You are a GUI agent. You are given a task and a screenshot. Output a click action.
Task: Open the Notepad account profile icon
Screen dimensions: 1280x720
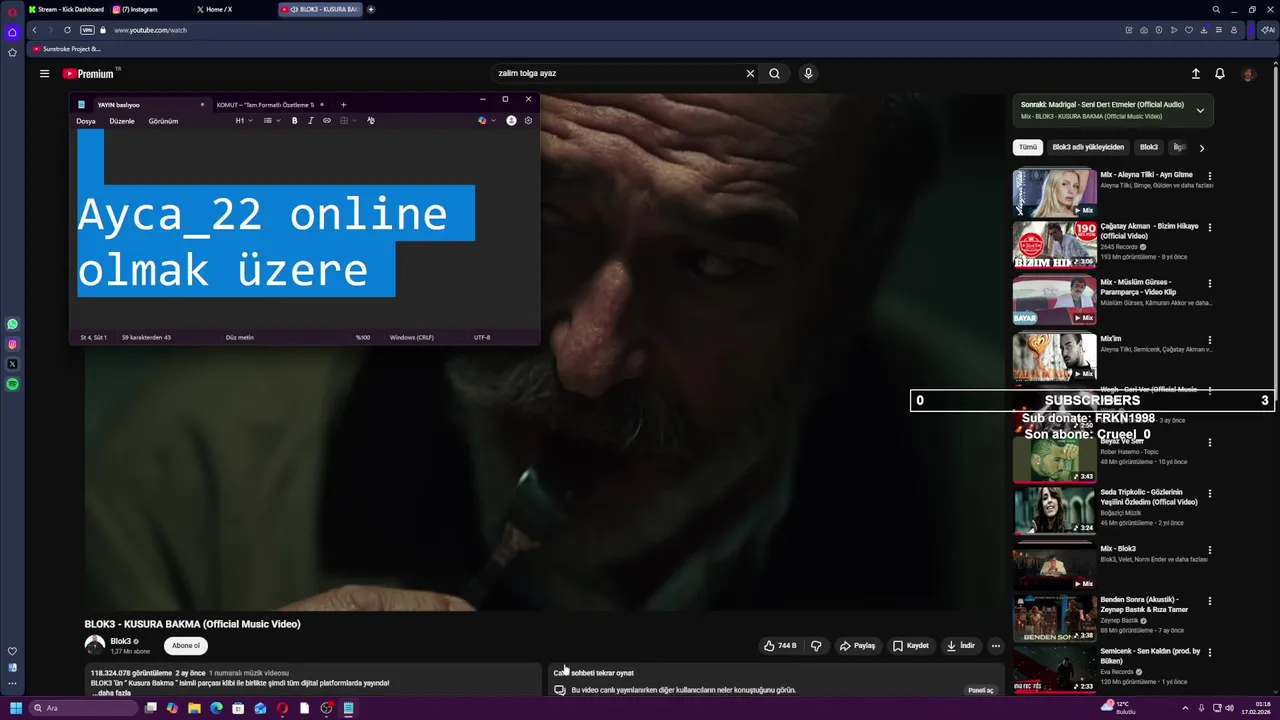click(511, 121)
